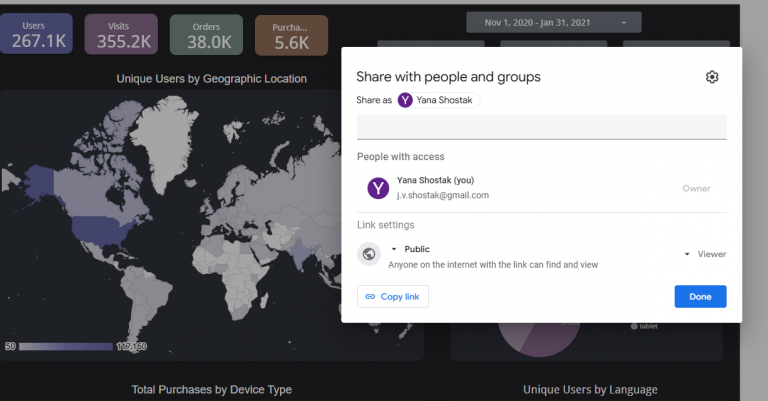Image resolution: width=768 pixels, height=401 pixels.
Task: Click the pie chart behind the dialog
Action: tap(539, 338)
